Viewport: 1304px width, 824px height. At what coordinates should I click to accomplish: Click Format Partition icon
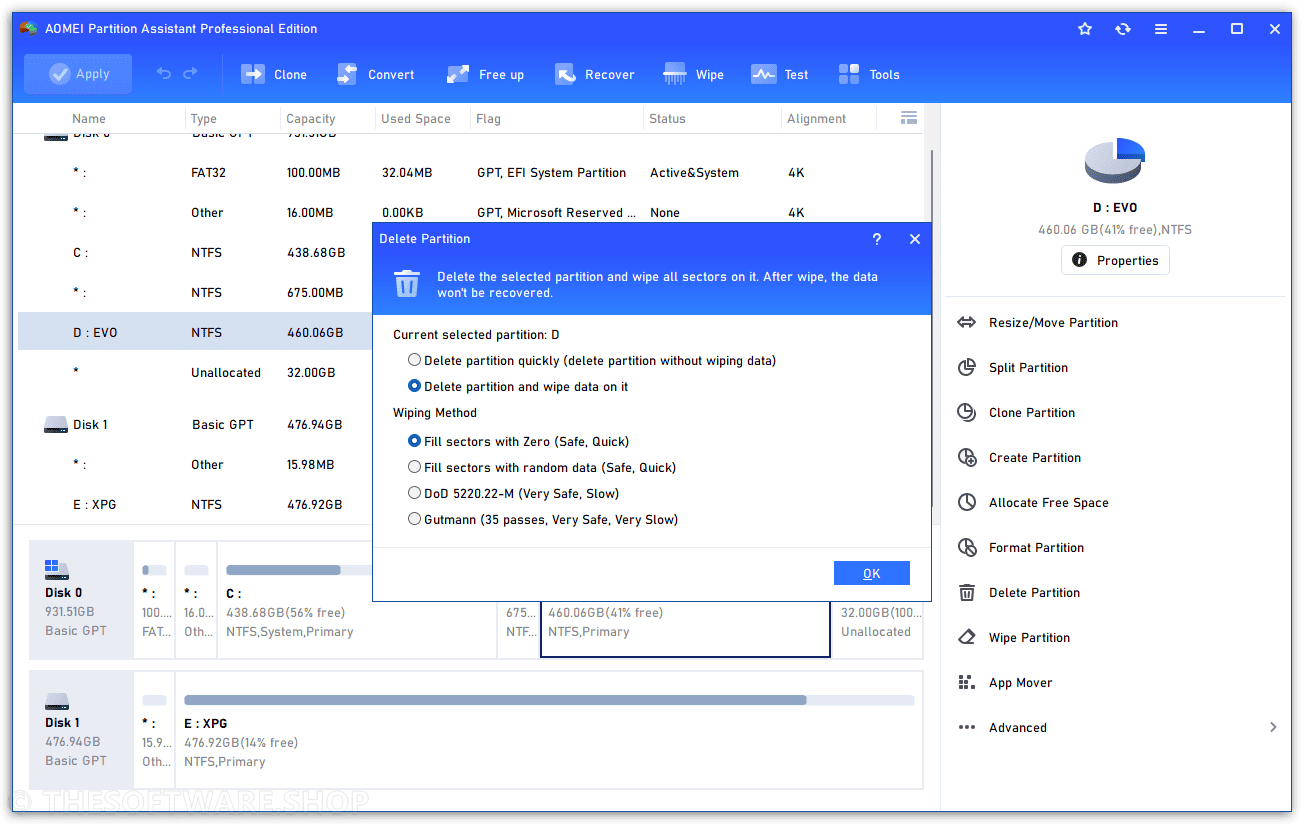pyautogui.click(x=966, y=547)
